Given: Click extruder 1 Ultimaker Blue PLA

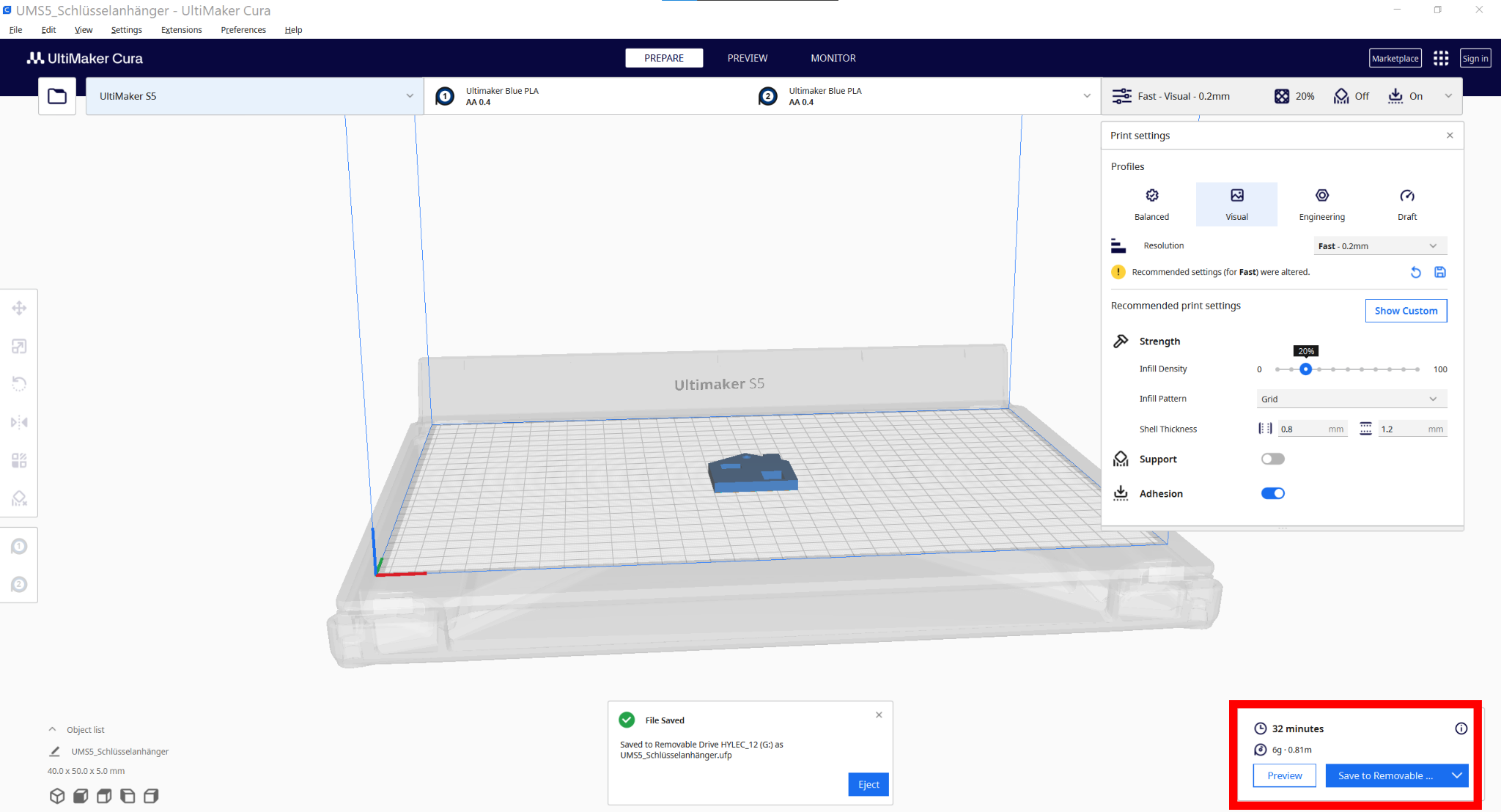Looking at the screenshot, I should click(502, 96).
